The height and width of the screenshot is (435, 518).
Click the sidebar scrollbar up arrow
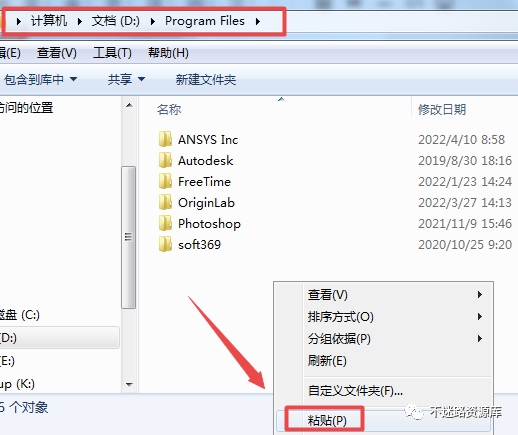click(x=129, y=105)
